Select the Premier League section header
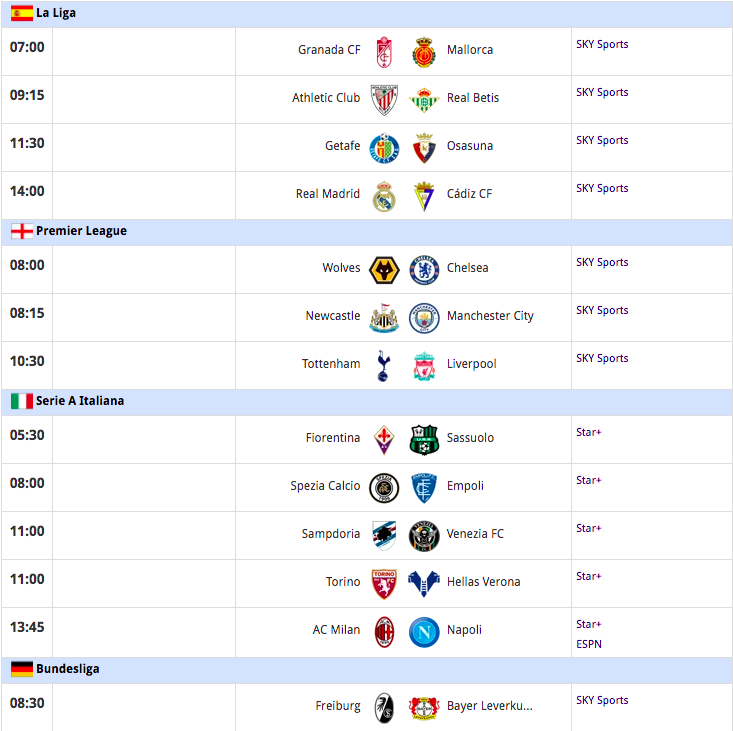Image resolution: width=733 pixels, height=731 pixels. 366,231
